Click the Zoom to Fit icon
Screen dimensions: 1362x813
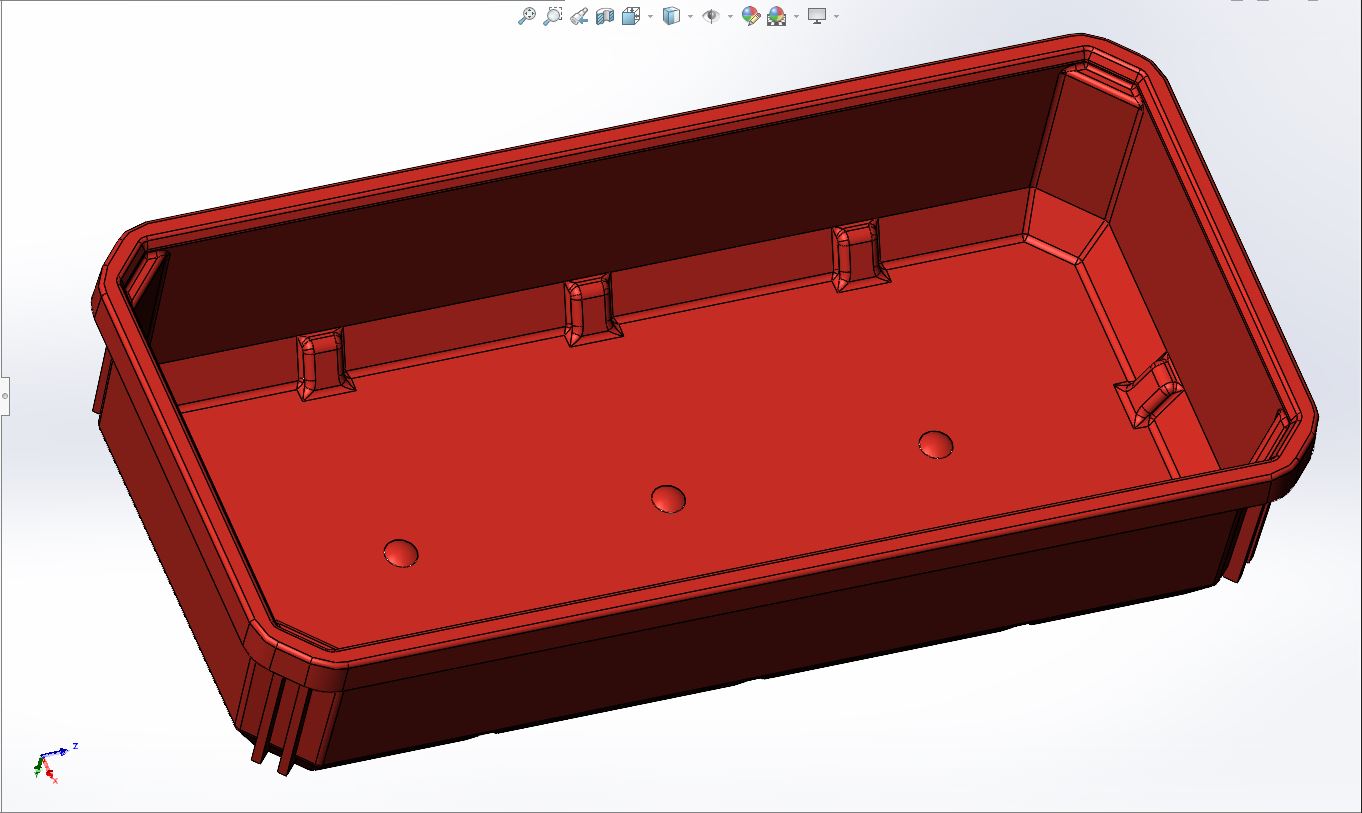pyautogui.click(x=526, y=16)
